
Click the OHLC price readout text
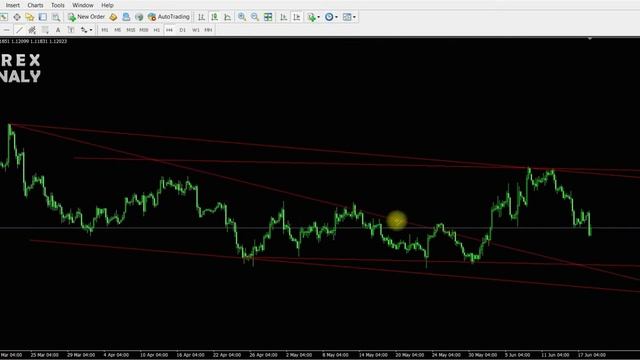pos(33,41)
